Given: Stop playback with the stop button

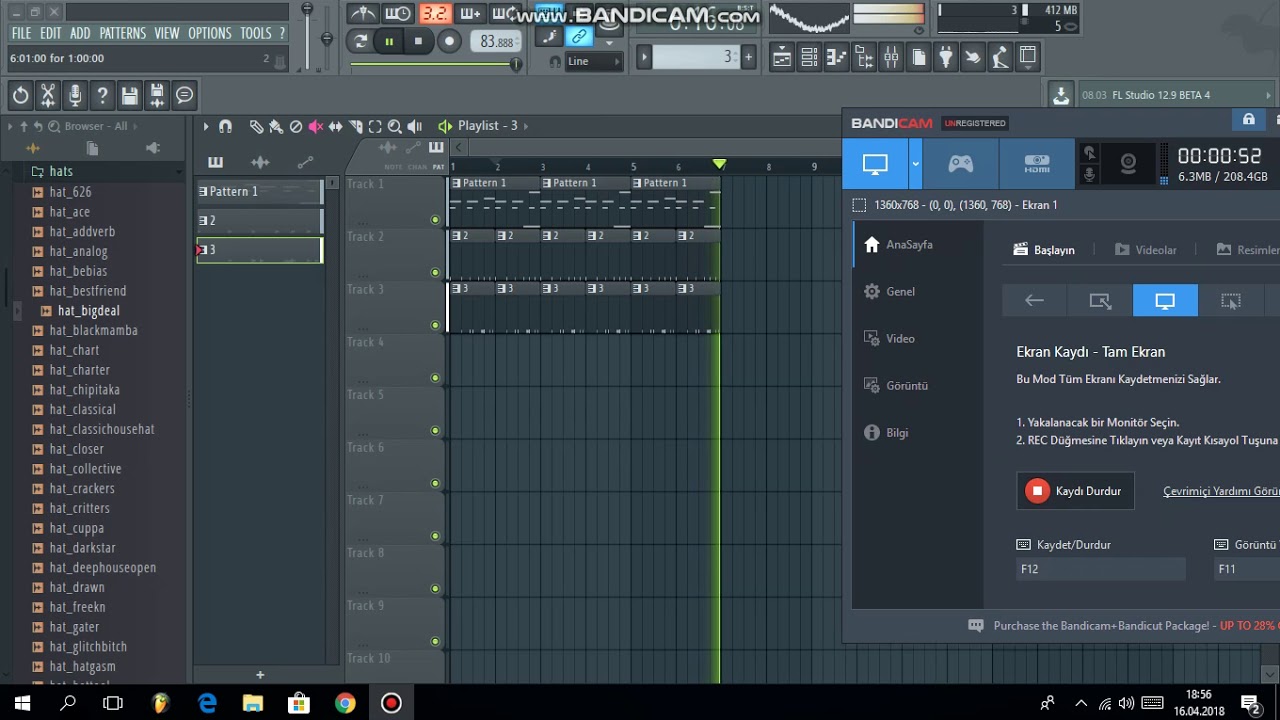Looking at the screenshot, I should pyautogui.click(x=418, y=41).
